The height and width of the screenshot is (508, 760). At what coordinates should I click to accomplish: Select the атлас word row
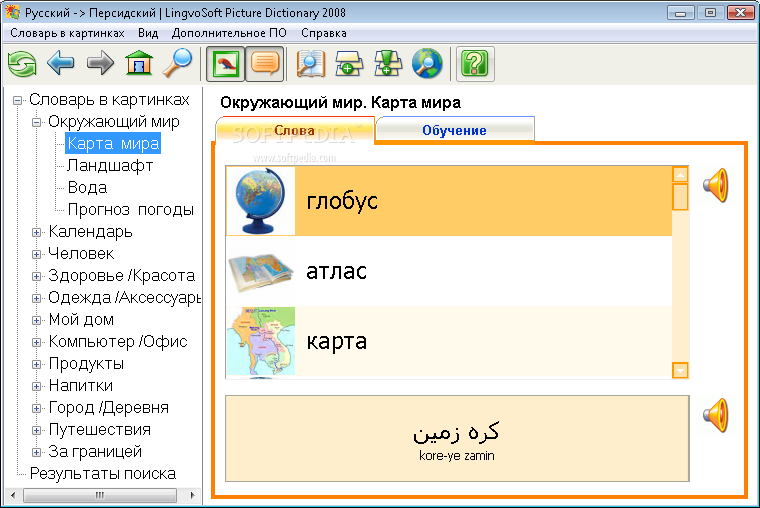tap(449, 271)
